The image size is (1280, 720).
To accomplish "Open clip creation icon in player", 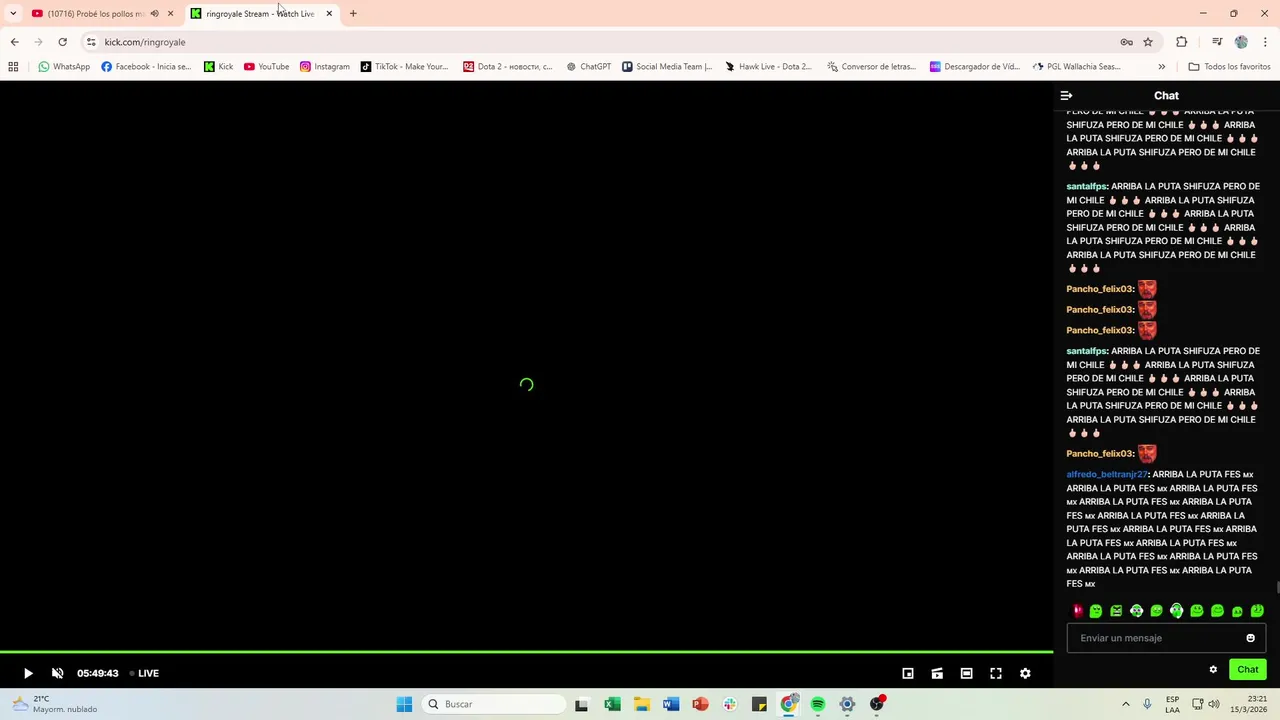I will click(937, 673).
